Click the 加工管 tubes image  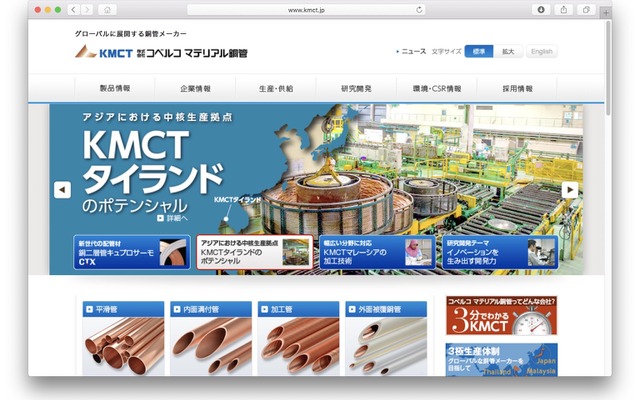click(298, 347)
